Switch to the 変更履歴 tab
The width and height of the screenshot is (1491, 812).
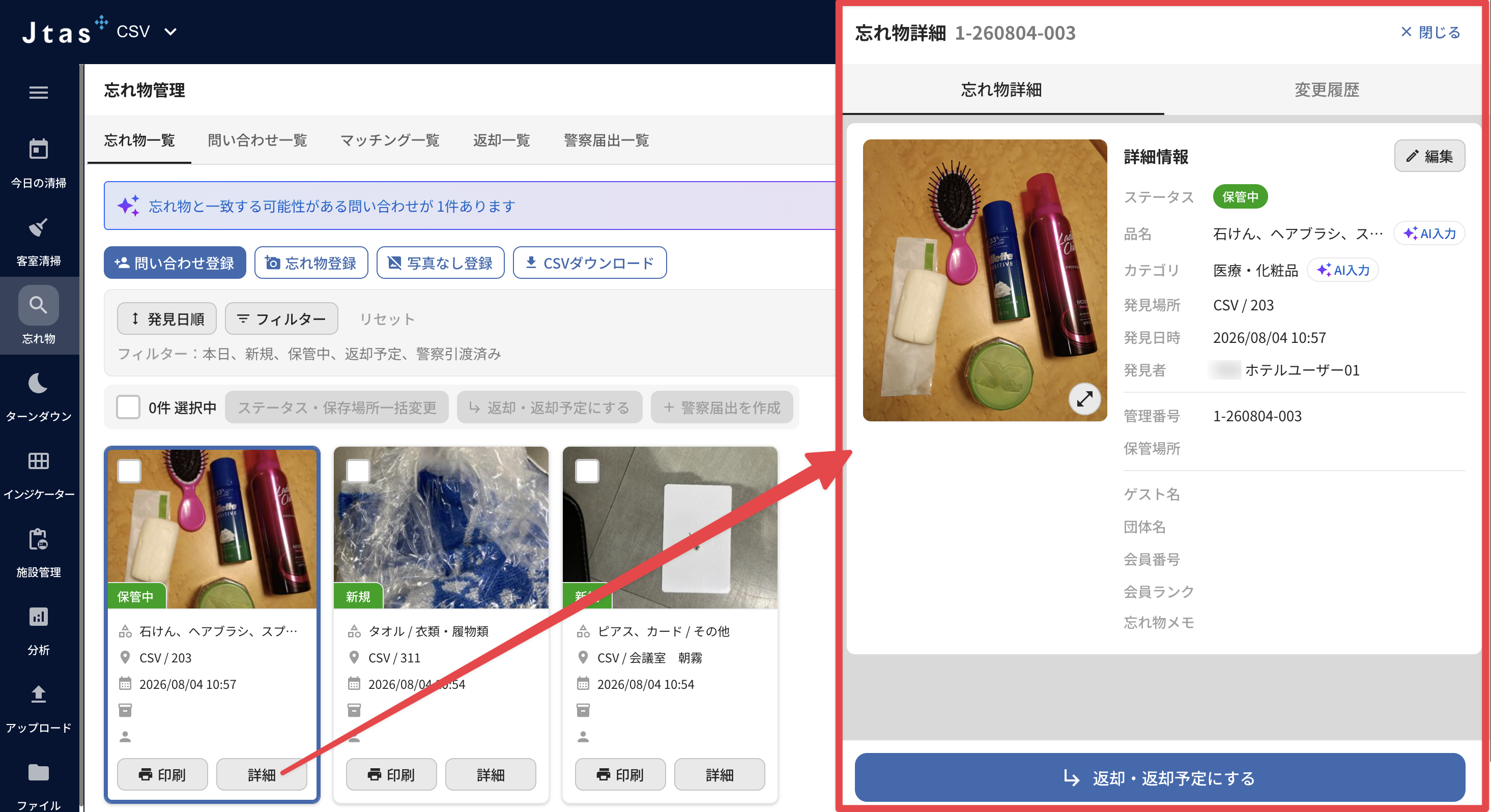coord(1326,90)
